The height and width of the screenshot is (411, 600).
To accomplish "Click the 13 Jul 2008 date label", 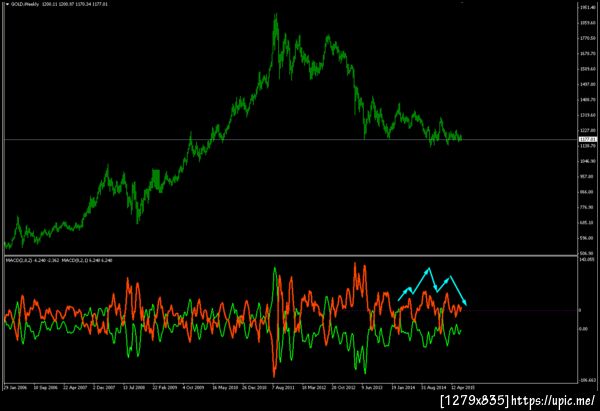I will (x=134, y=388).
